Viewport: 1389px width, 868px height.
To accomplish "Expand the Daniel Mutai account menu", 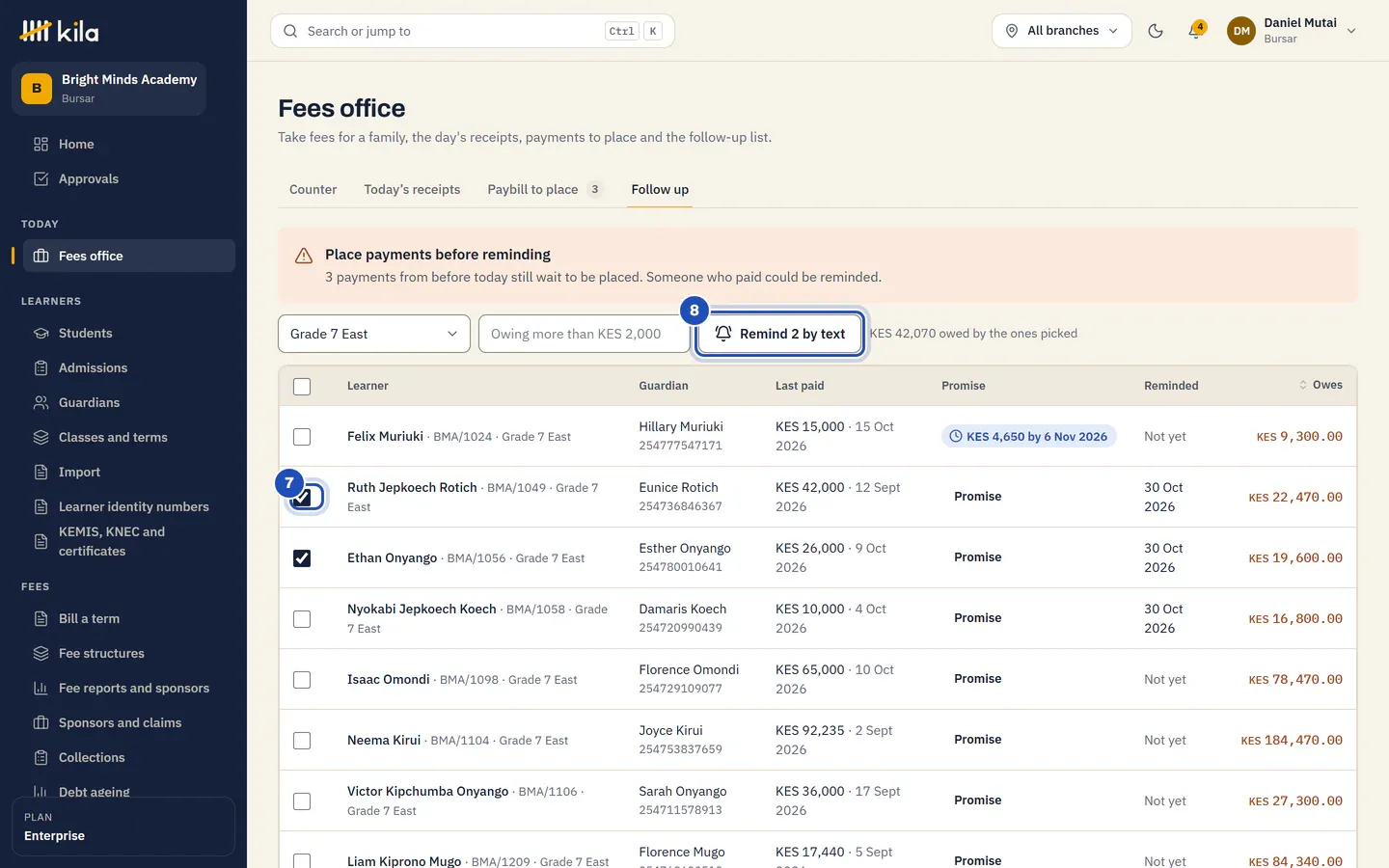I will pyautogui.click(x=1292, y=31).
